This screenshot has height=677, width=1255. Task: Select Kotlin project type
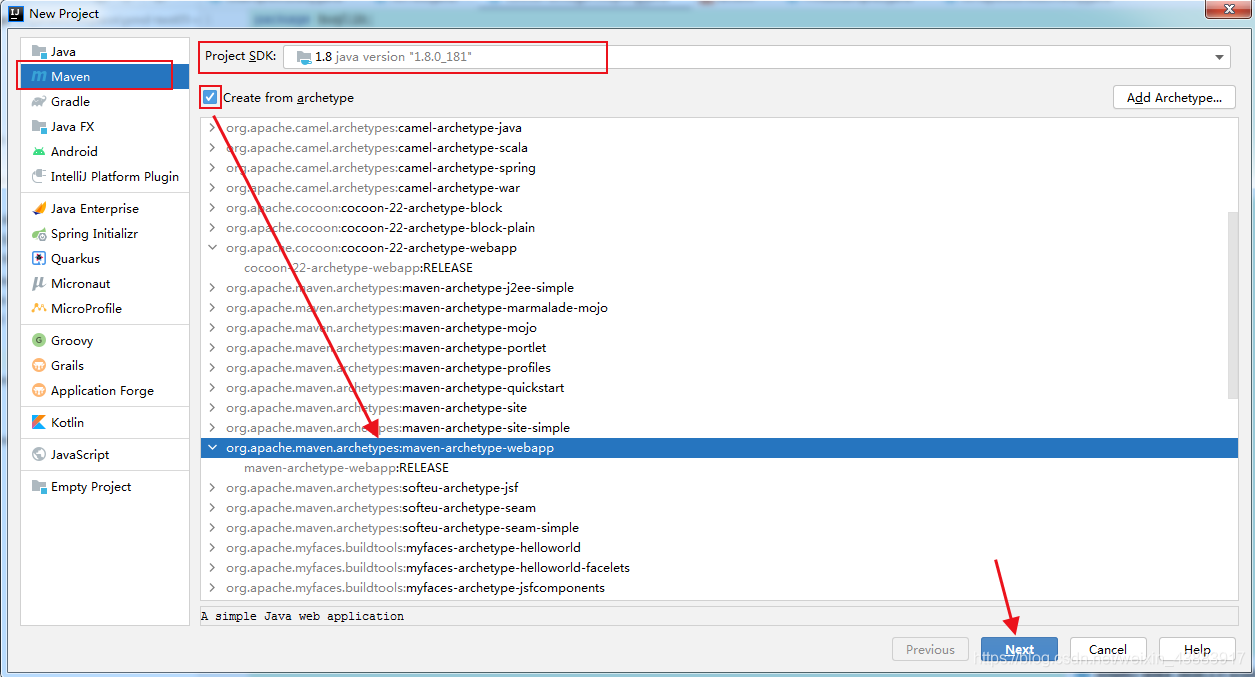[x=105, y=422]
